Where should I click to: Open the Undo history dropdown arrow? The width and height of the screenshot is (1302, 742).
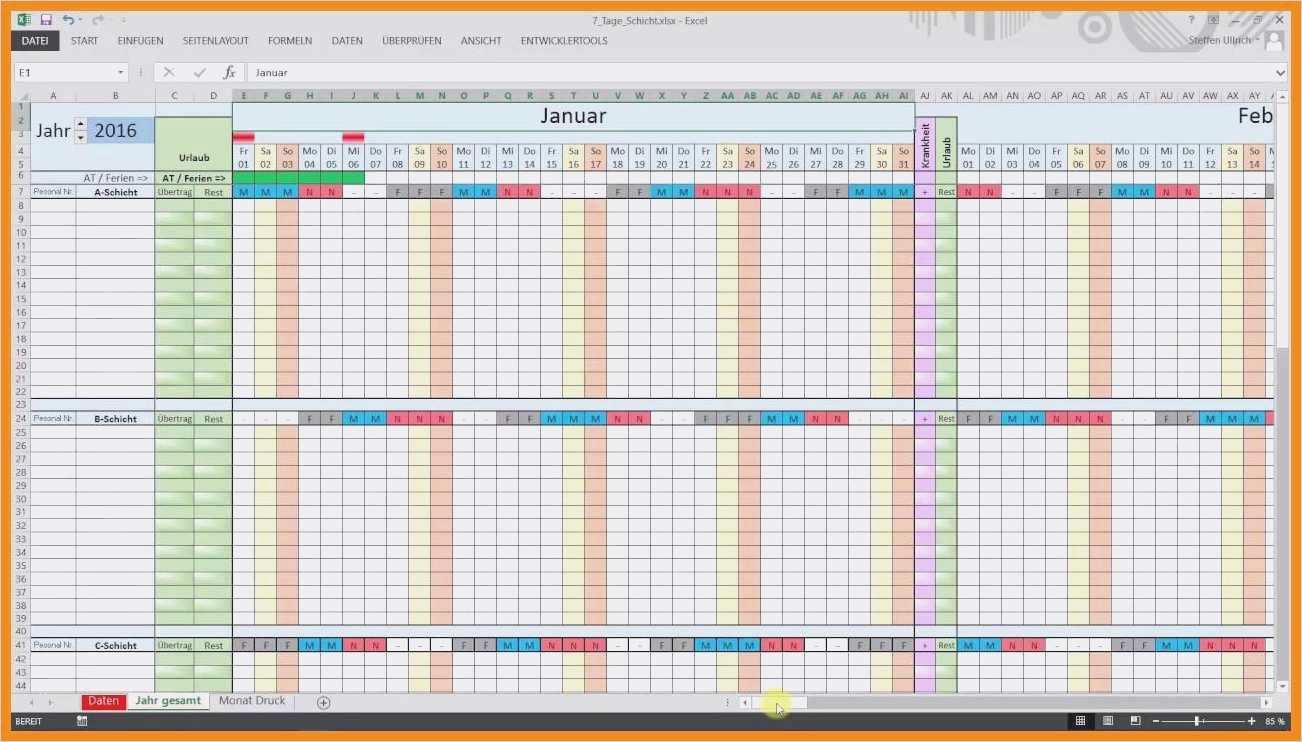(x=80, y=20)
